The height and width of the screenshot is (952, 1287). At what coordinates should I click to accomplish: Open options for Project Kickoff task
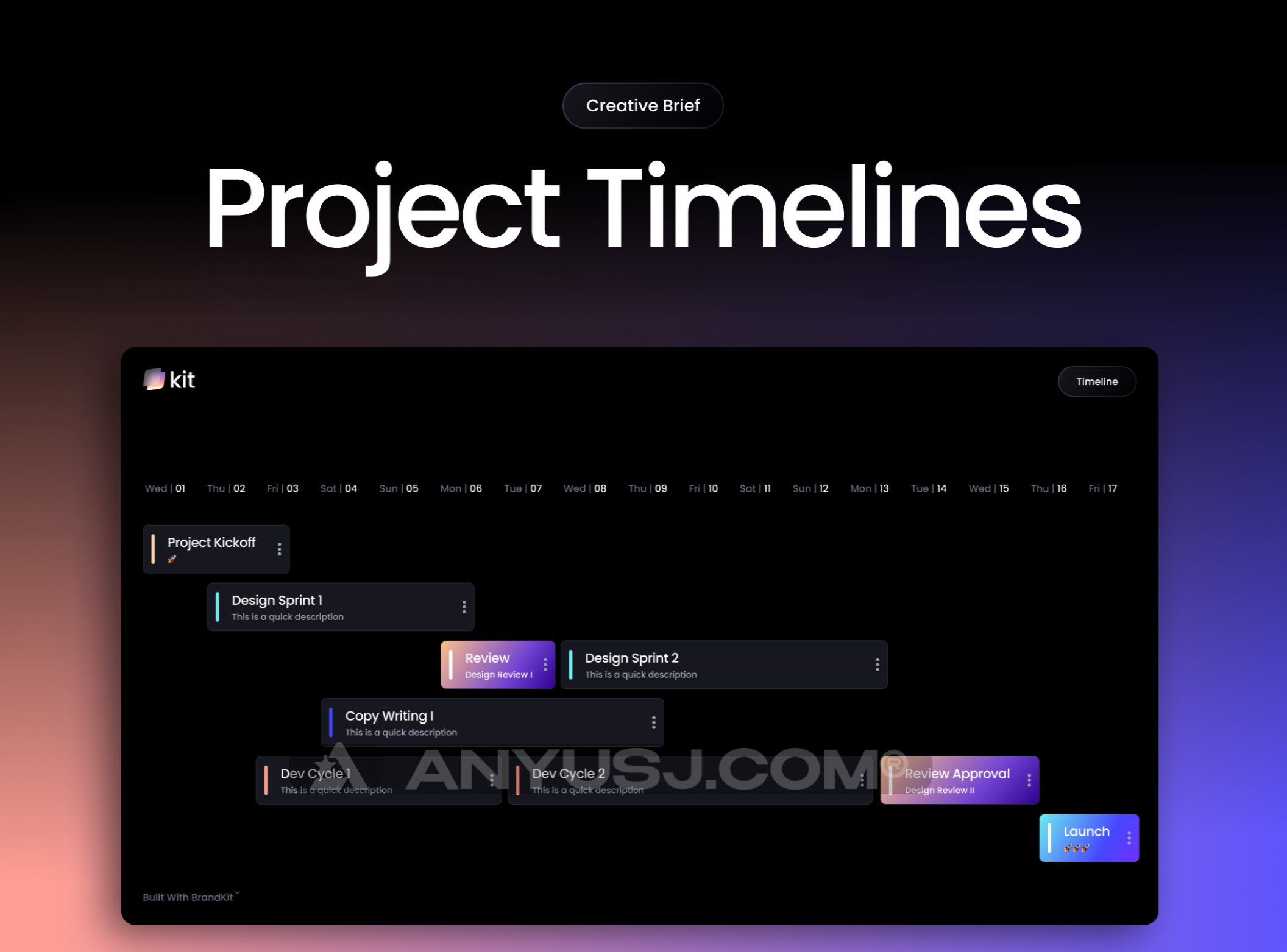point(281,548)
